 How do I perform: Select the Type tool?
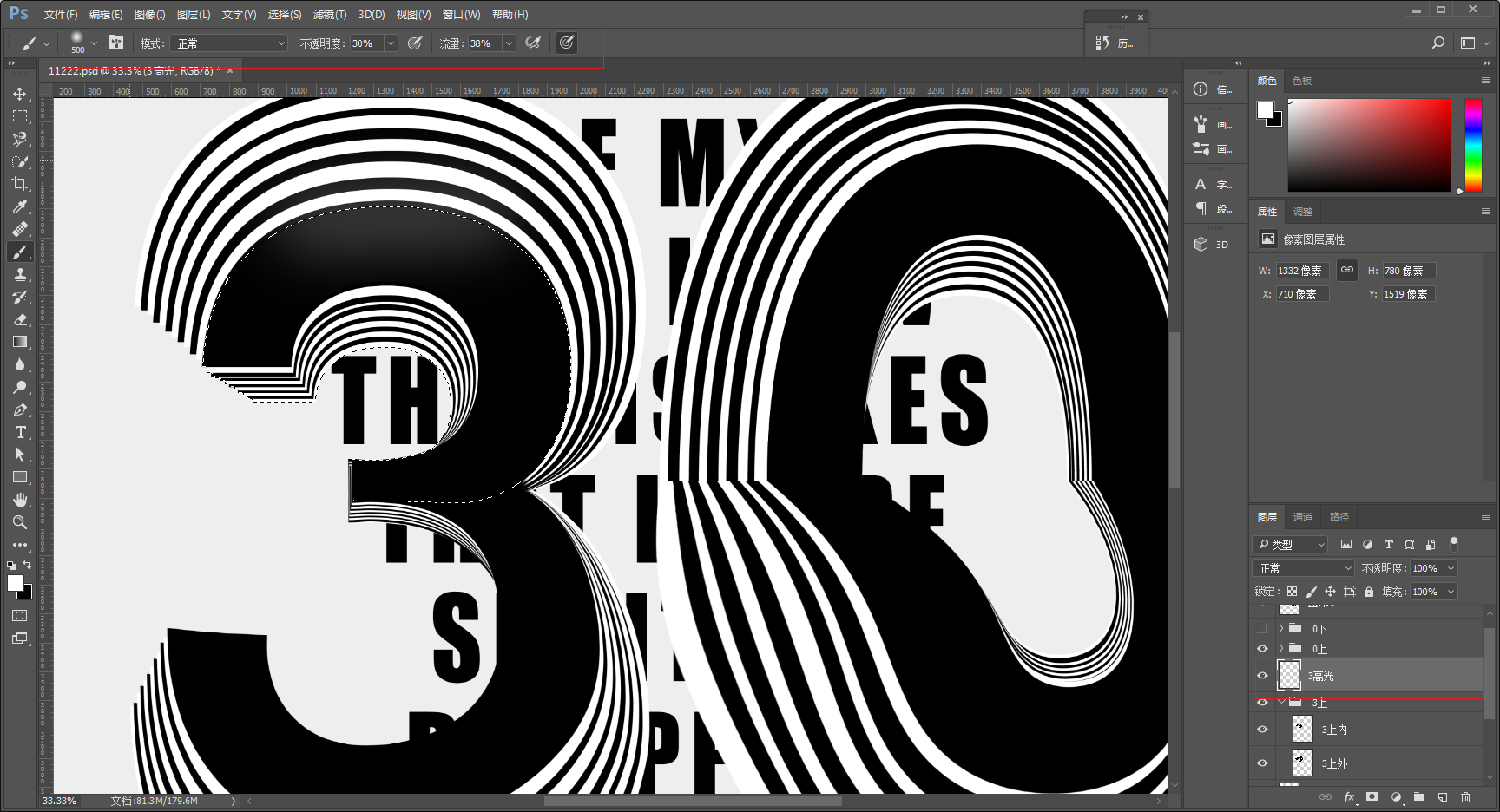coord(20,432)
